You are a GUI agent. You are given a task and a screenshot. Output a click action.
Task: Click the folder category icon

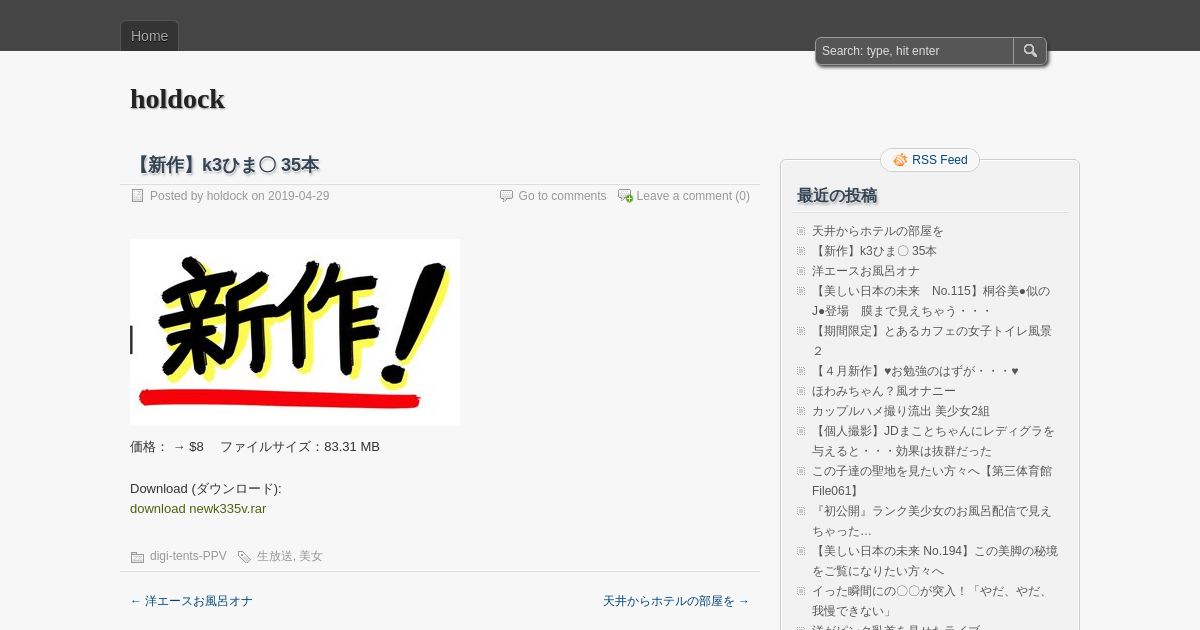point(138,557)
